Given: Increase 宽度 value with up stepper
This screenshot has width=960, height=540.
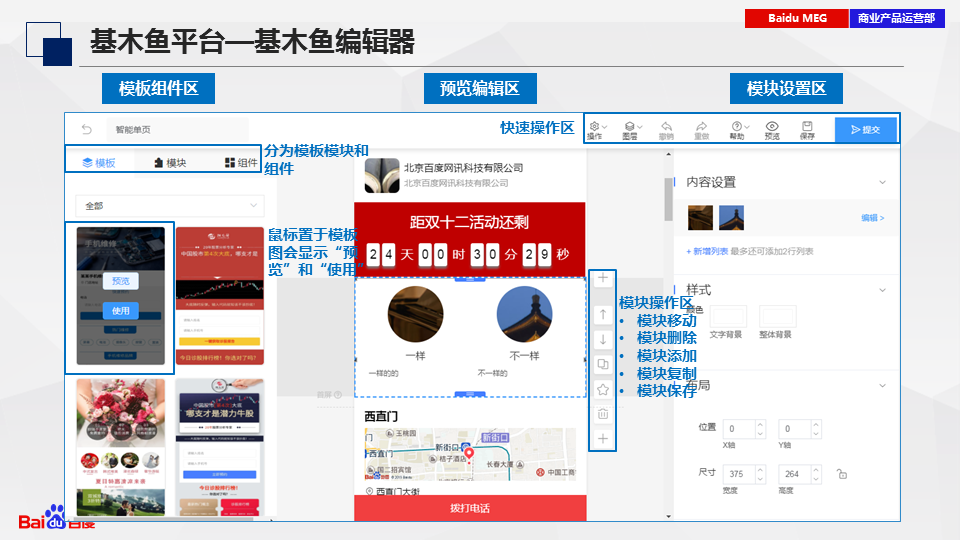Looking at the screenshot, I should pos(760,470).
